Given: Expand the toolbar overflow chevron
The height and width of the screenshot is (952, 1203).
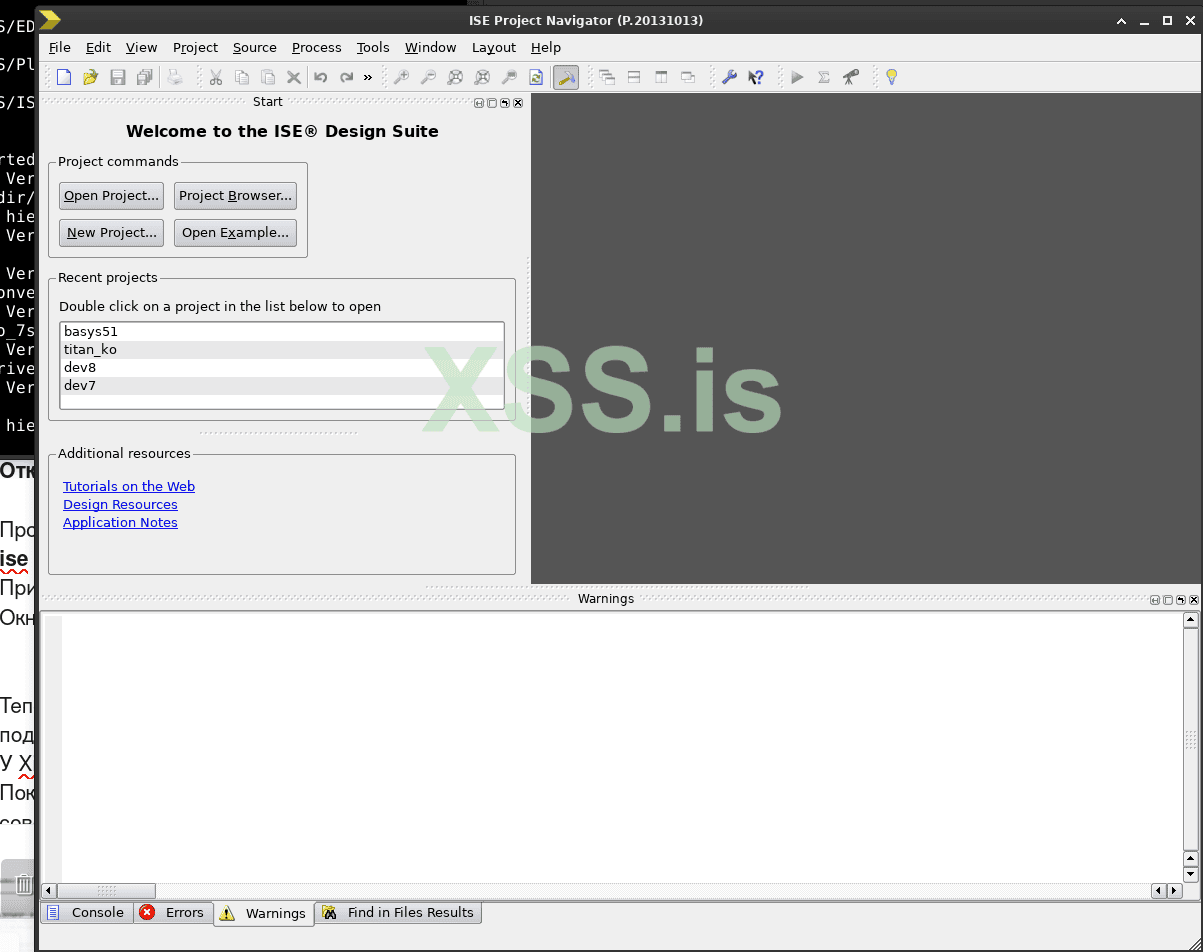Looking at the screenshot, I should pyautogui.click(x=367, y=77).
